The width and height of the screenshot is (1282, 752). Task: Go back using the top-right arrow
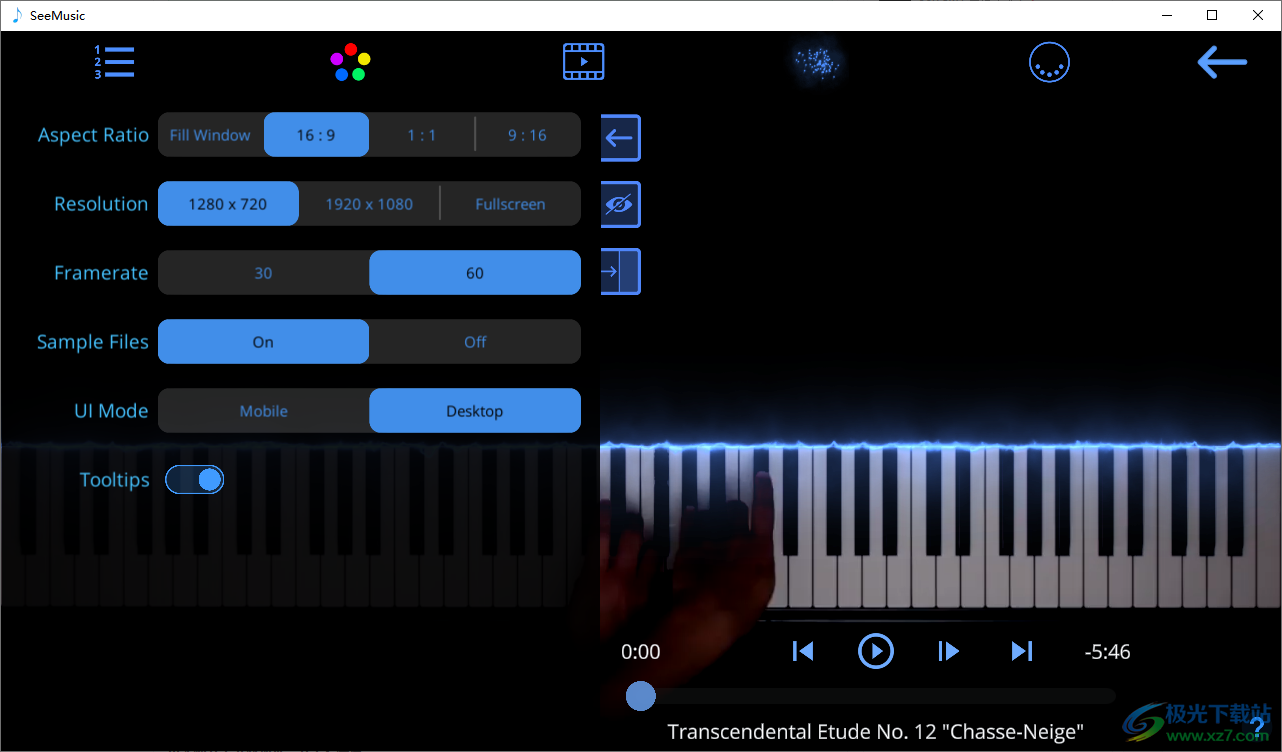[1222, 61]
